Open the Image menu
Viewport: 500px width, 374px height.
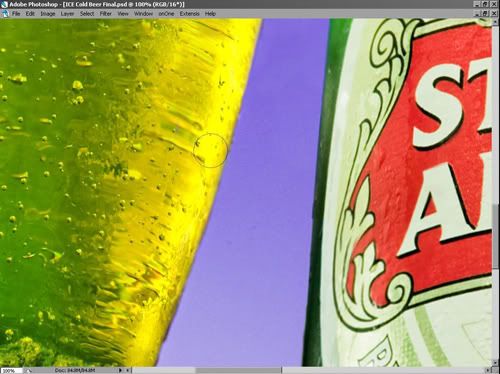pos(48,14)
